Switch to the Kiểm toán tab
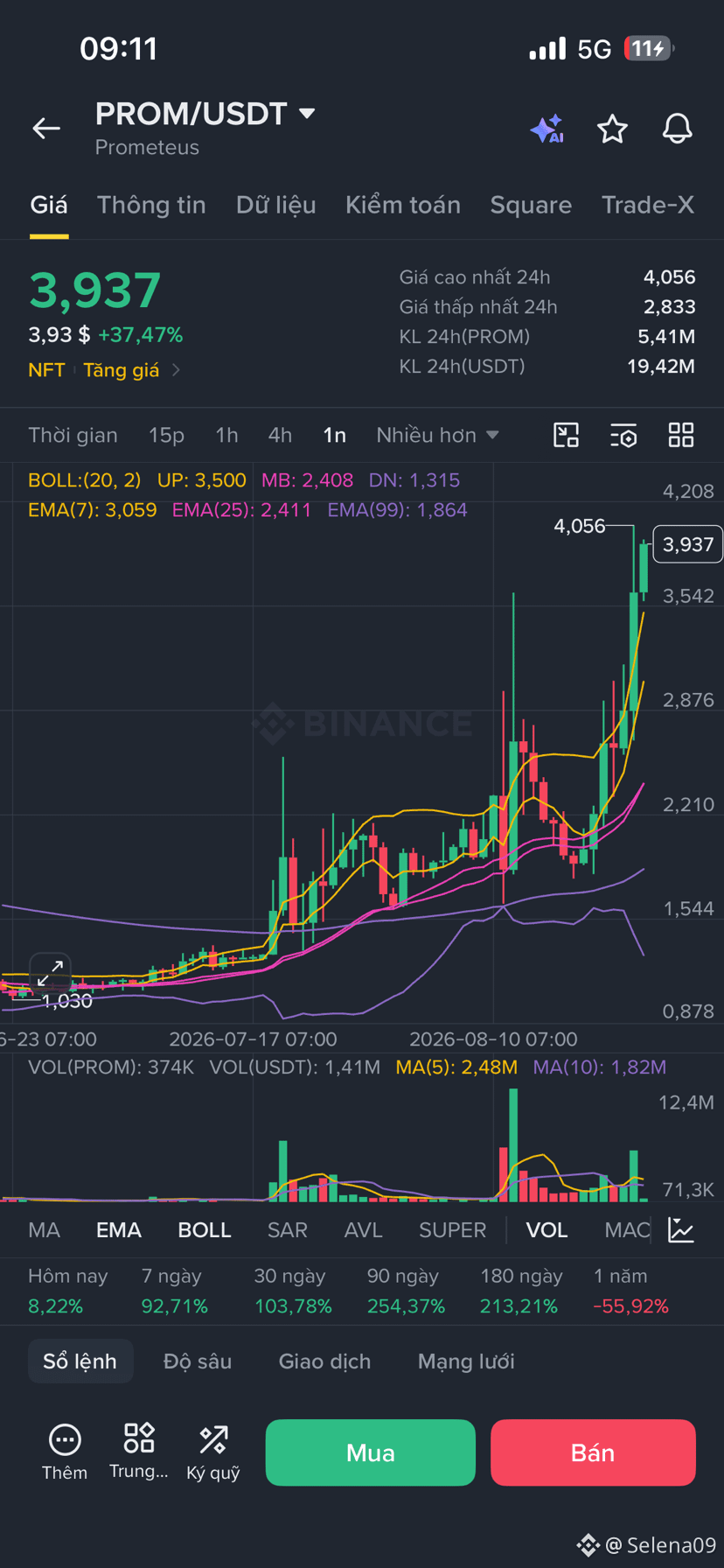The width and height of the screenshot is (724, 1568). [403, 205]
